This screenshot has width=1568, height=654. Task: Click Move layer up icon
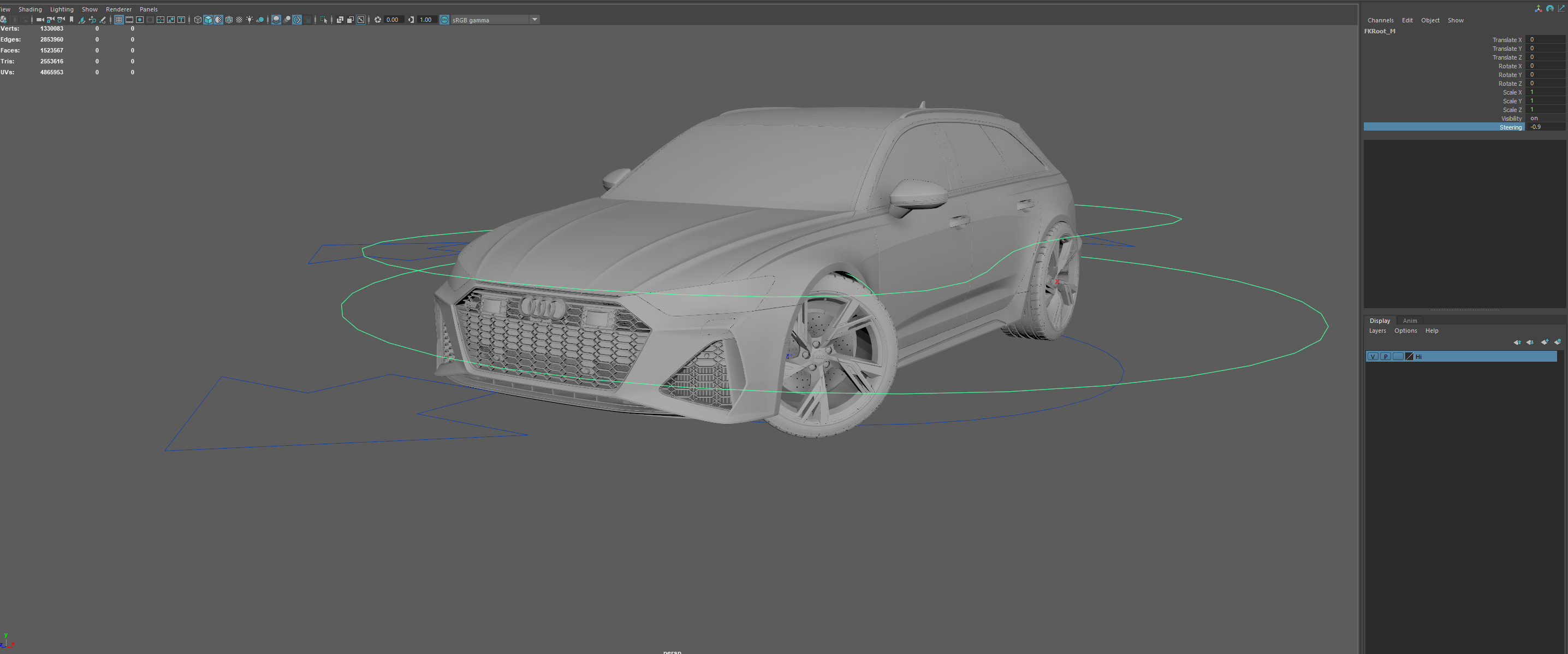(x=1516, y=342)
